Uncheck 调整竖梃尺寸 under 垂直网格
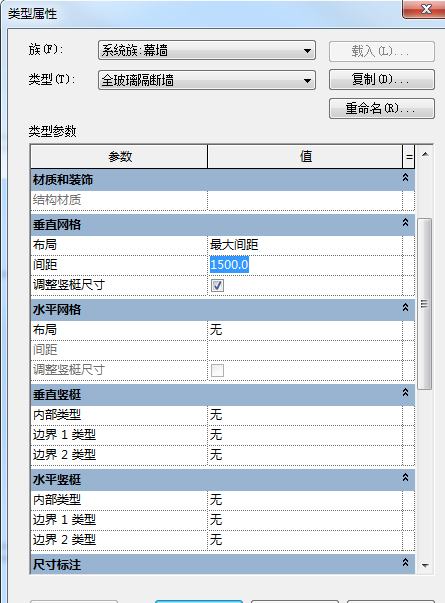The width and height of the screenshot is (445, 603). tap(217, 285)
